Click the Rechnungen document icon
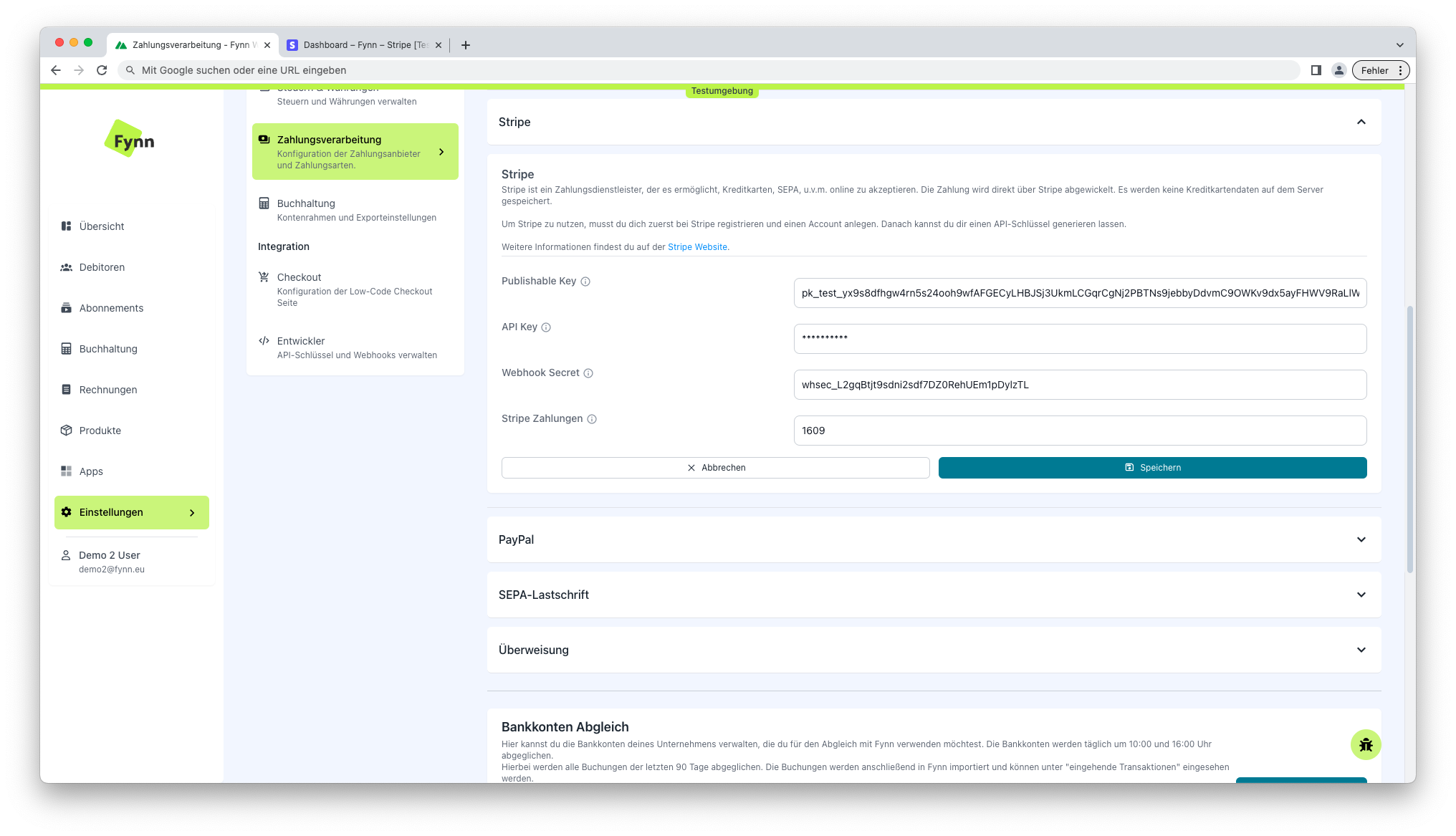 [66, 390]
